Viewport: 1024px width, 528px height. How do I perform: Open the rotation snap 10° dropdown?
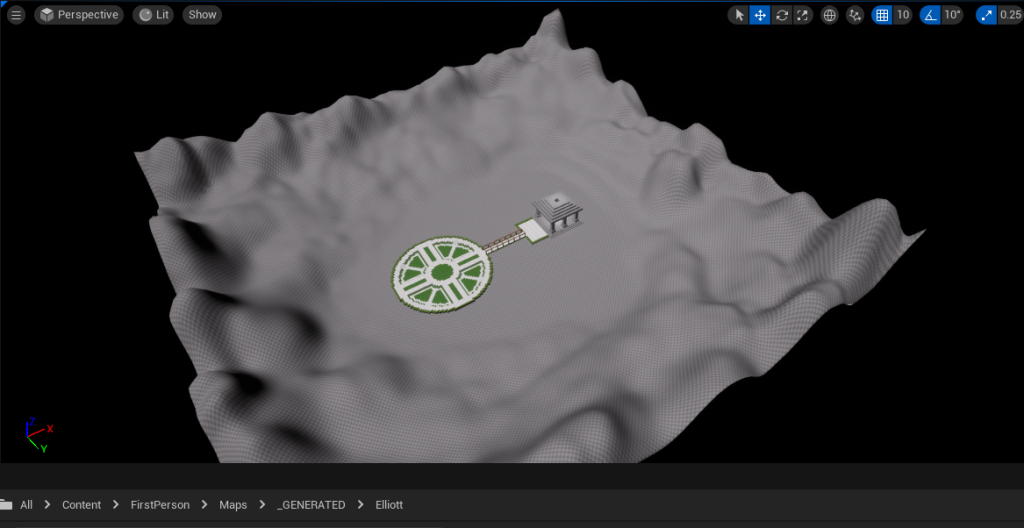952,15
